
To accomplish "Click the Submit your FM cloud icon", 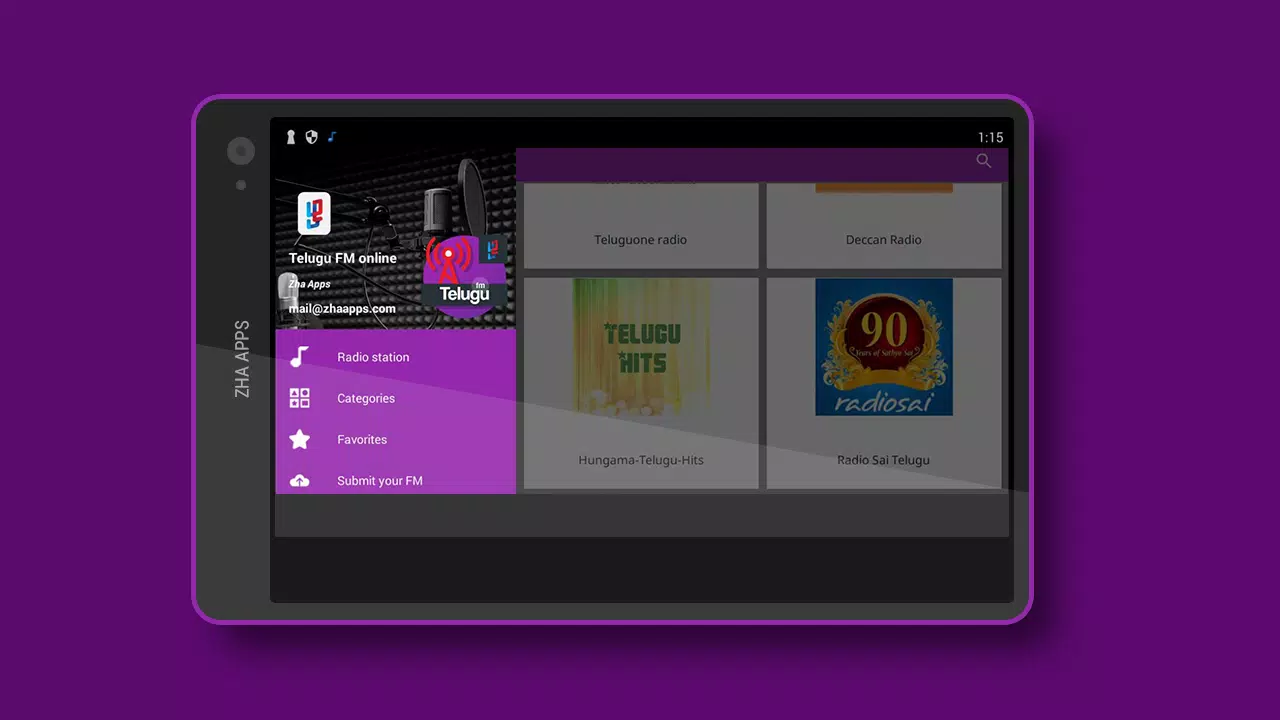I will pyautogui.click(x=299, y=481).
